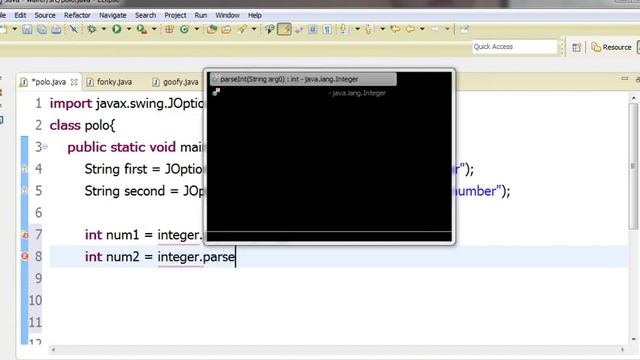Click the Open Type icon
The image size is (640, 360).
tap(211, 29)
